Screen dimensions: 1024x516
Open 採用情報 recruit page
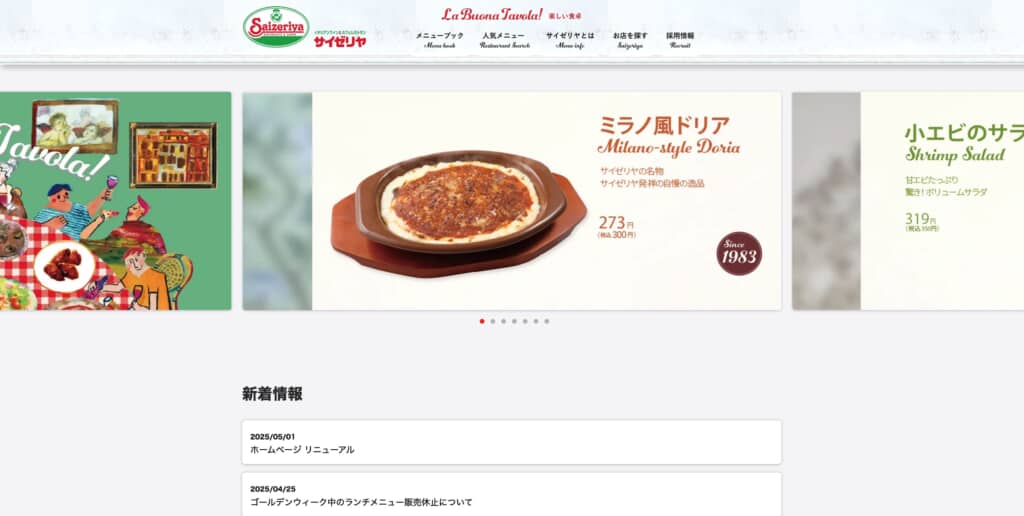point(680,40)
